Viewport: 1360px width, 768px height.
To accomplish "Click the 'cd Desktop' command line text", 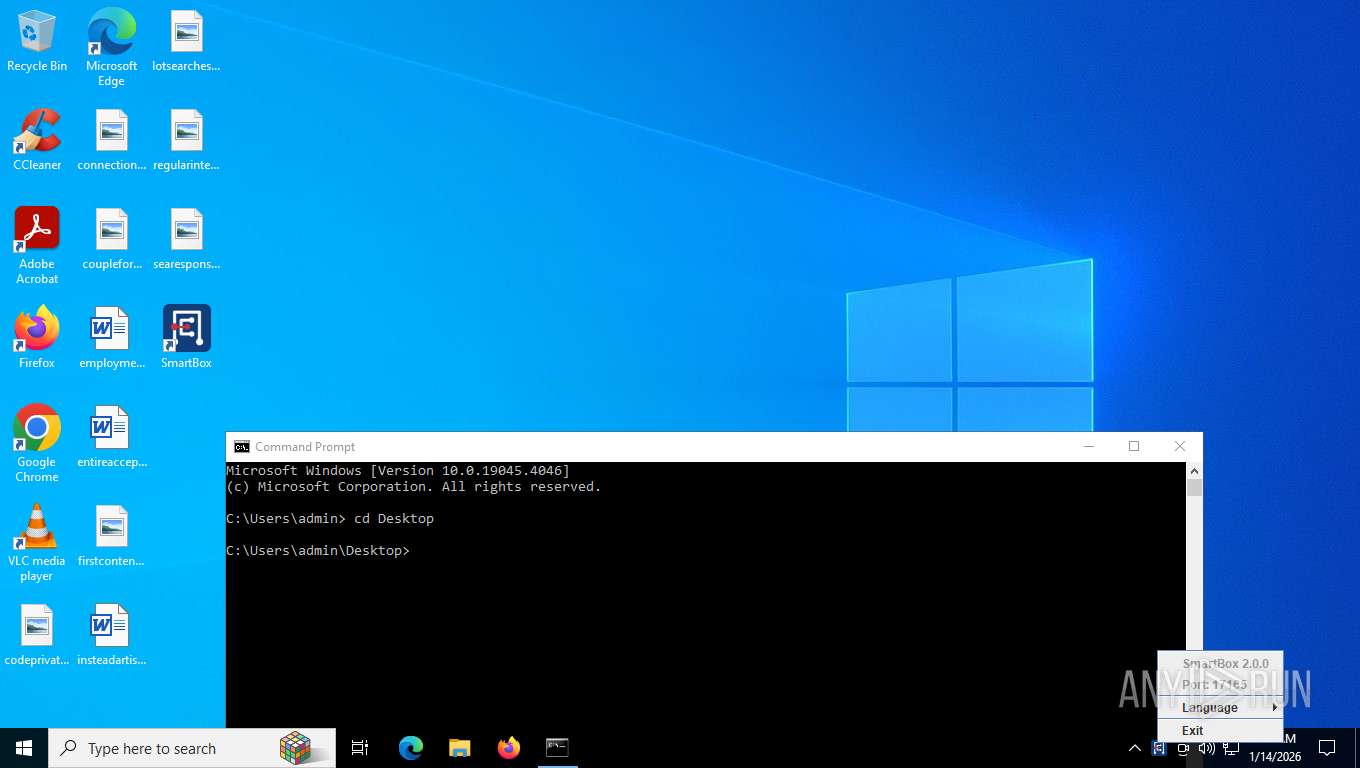I will tap(394, 519).
